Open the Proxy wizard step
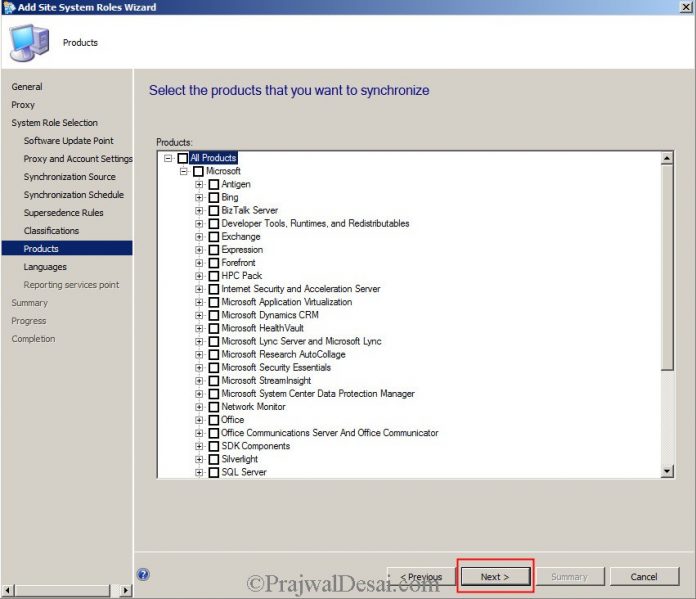Screen dimensions: 696x599 point(23,105)
